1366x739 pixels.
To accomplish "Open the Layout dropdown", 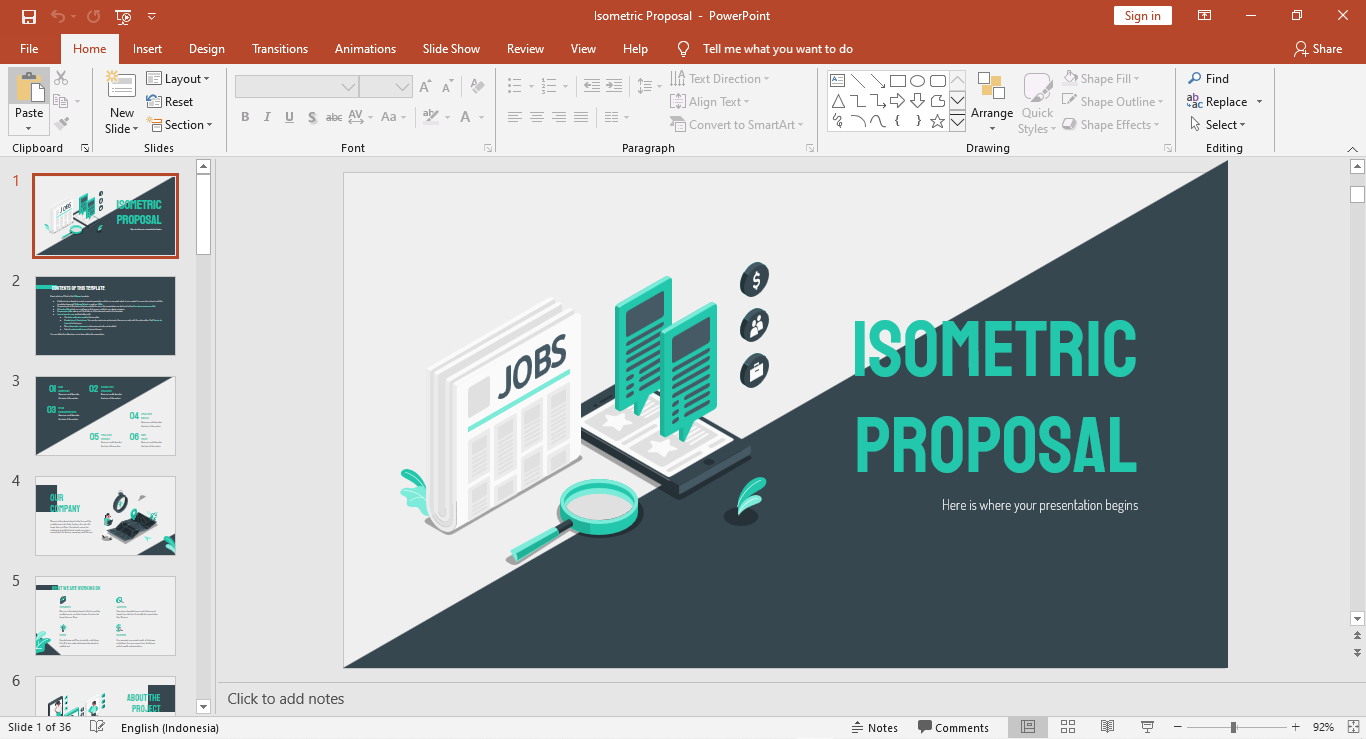I will [x=178, y=78].
